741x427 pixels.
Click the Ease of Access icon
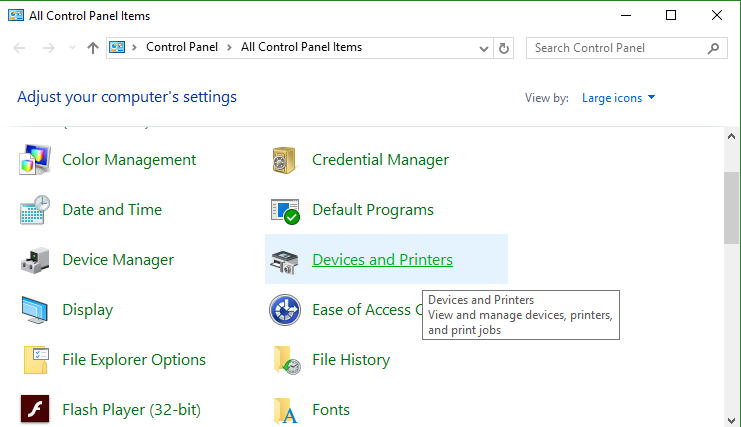pyautogui.click(x=285, y=310)
